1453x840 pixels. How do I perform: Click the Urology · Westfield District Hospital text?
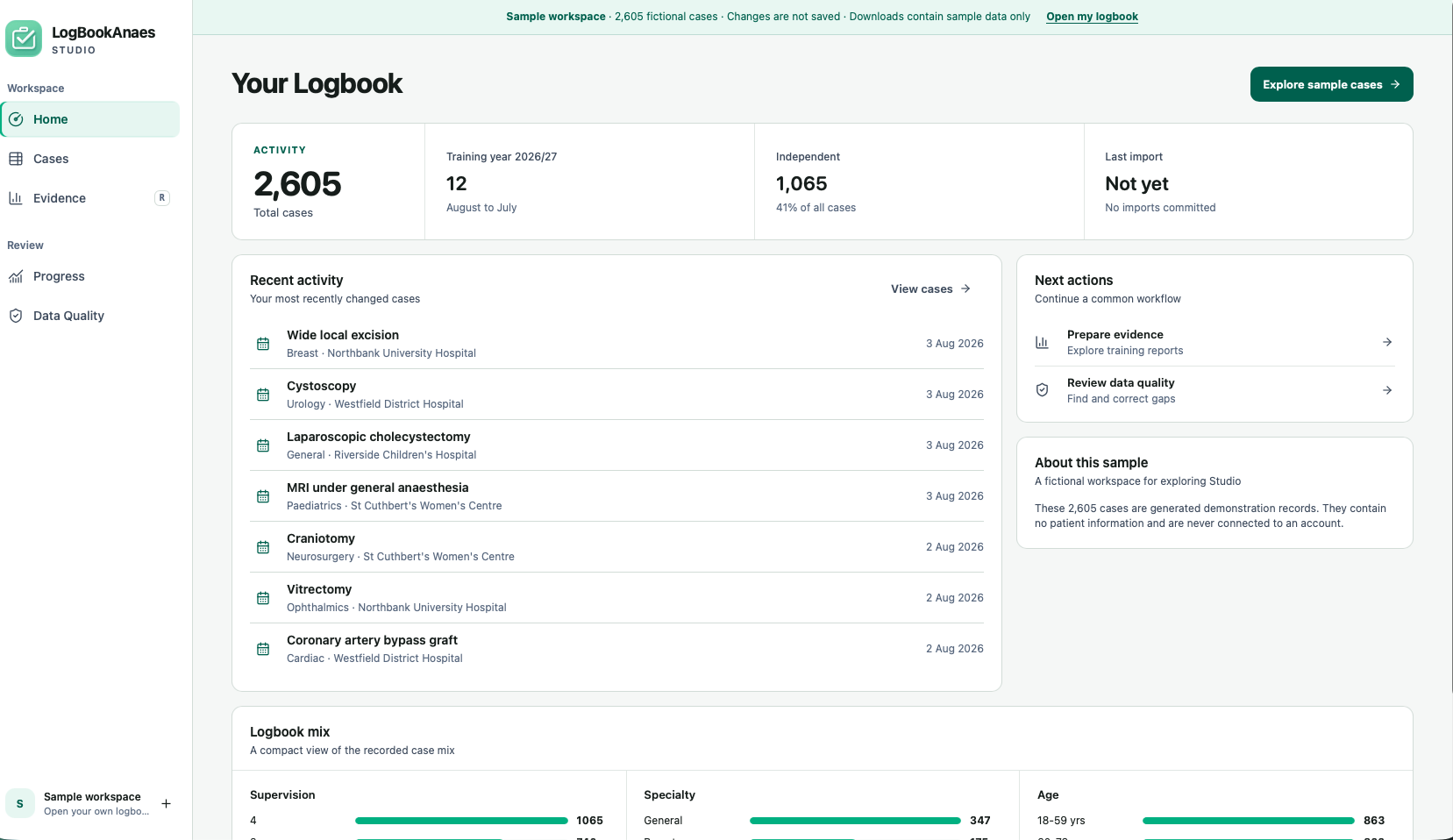(x=375, y=404)
